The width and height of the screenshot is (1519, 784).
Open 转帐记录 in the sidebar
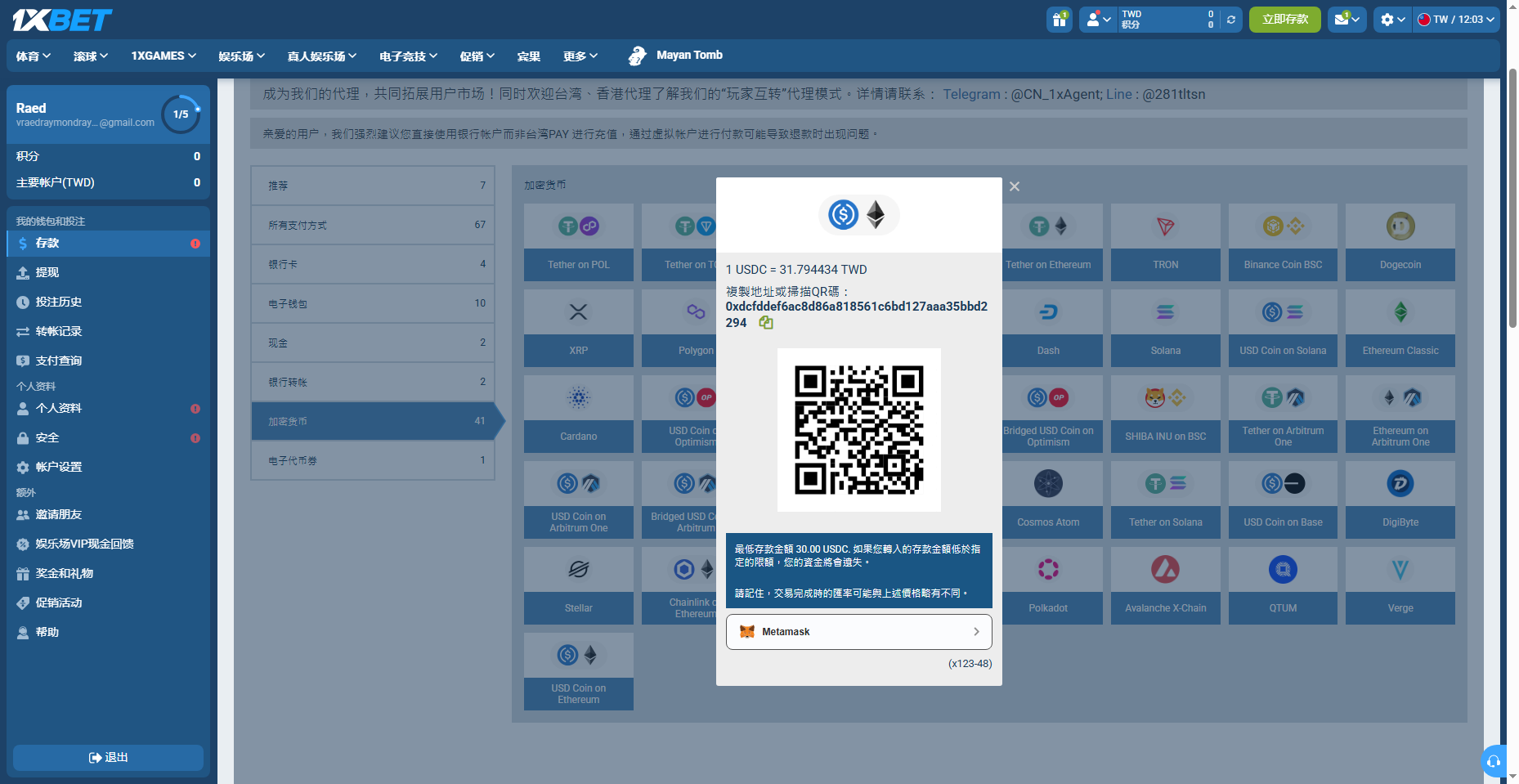pyautogui.click(x=108, y=331)
